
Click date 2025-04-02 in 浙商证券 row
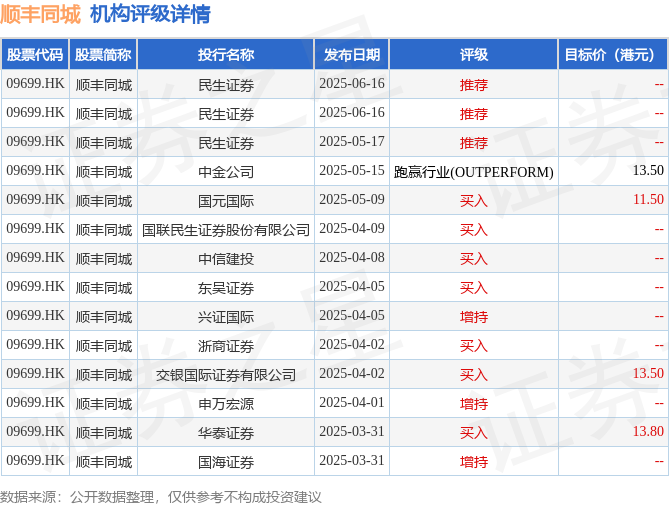point(352,344)
